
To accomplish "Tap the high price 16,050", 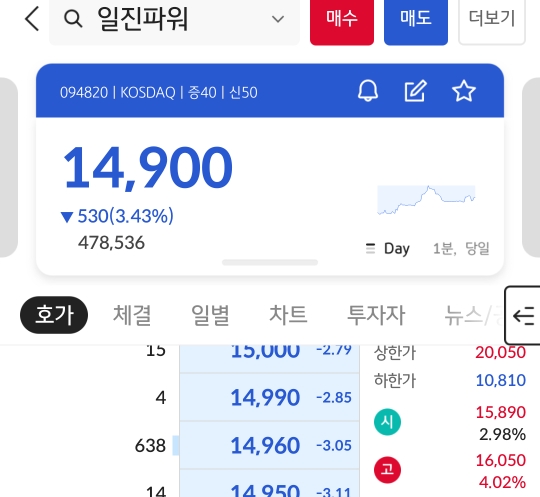I will tap(500, 460).
